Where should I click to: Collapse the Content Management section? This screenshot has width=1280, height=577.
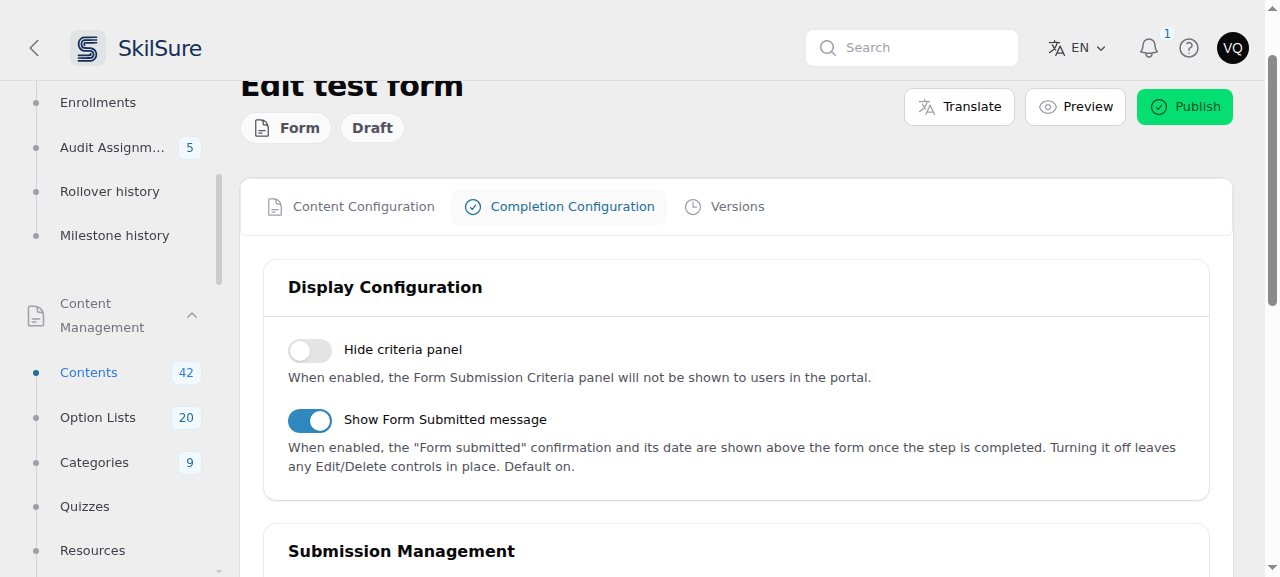[x=192, y=316]
